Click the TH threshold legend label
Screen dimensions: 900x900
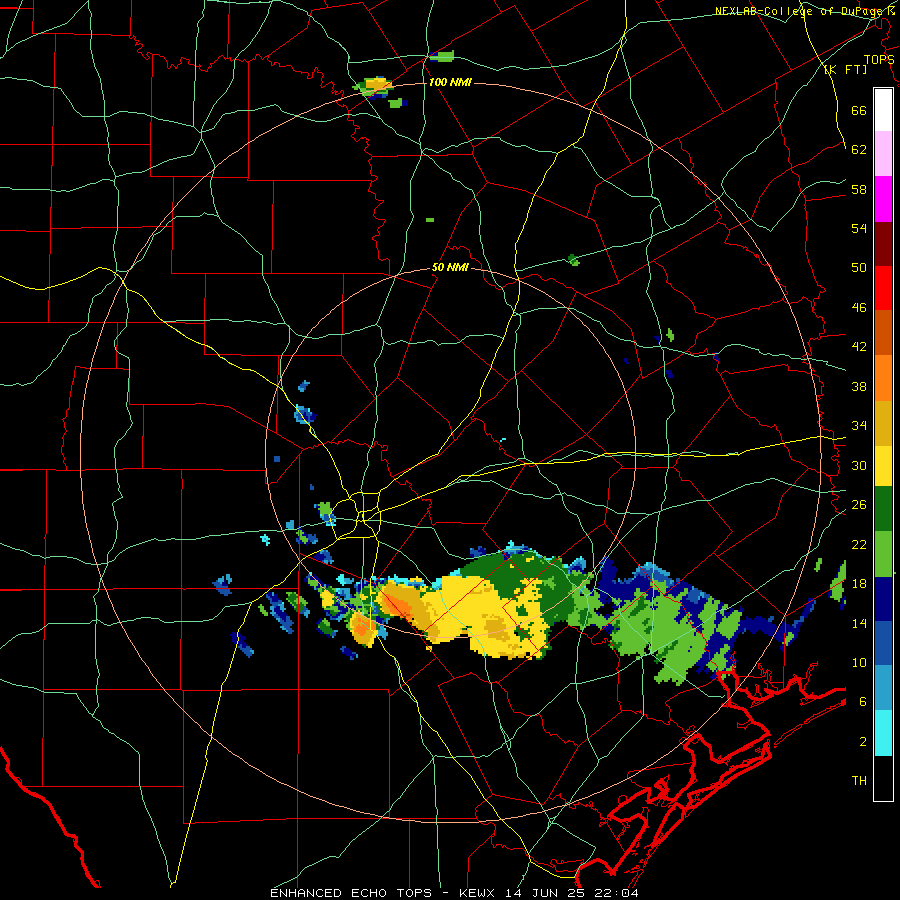pyautogui.click(x=859, y=781)
